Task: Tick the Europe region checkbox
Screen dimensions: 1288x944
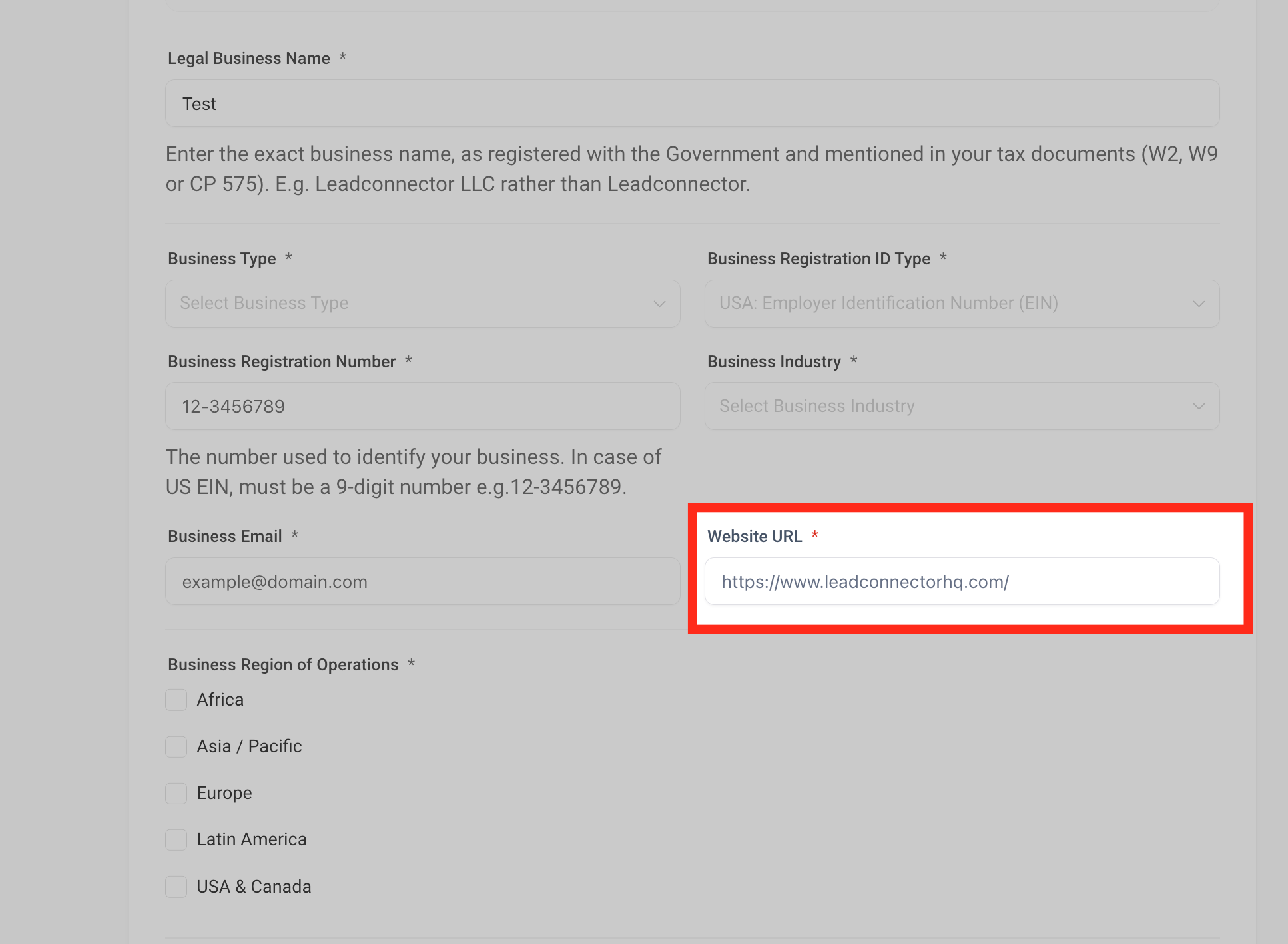Action: click(x=176, y=794)
